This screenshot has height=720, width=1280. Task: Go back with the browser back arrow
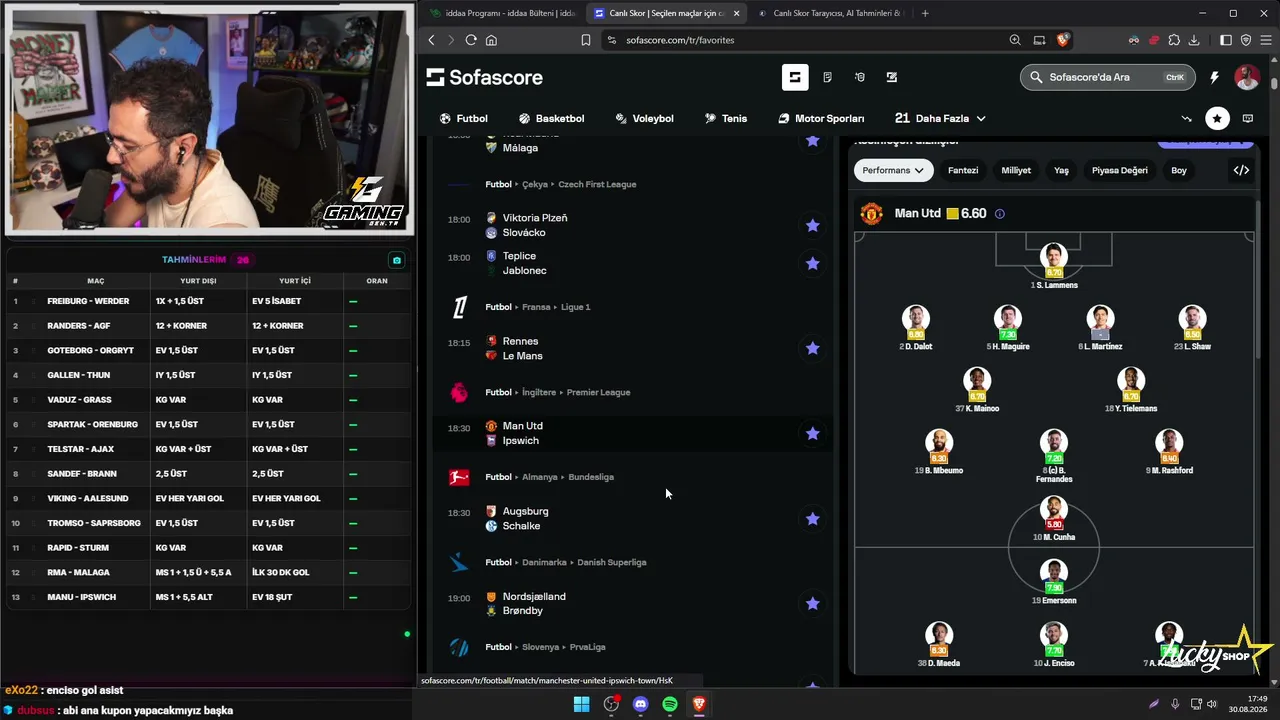(431, 40)
